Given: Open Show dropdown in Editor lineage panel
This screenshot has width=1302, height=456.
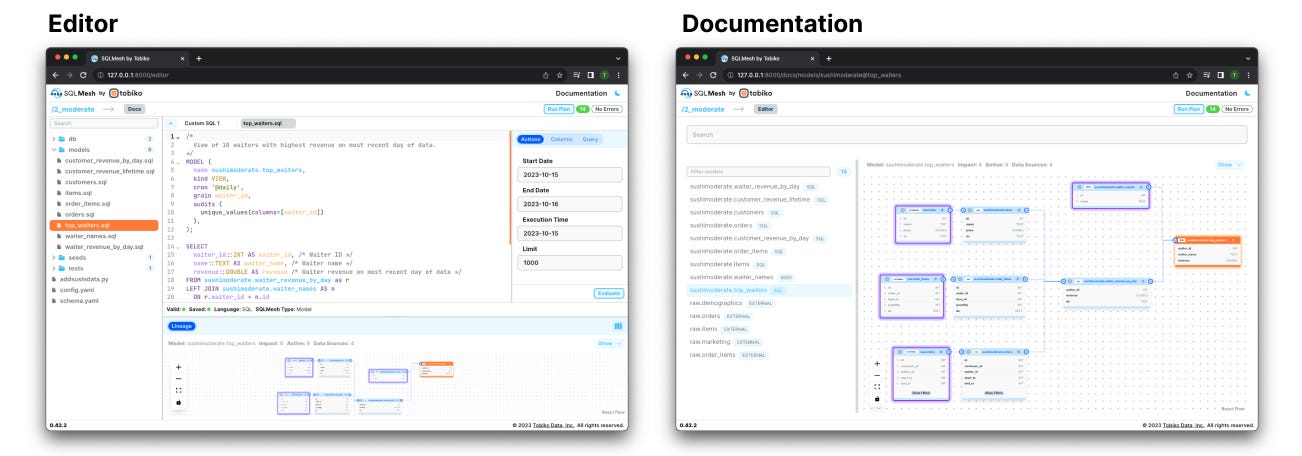Looking at the screenshot, I should (610, 343).
